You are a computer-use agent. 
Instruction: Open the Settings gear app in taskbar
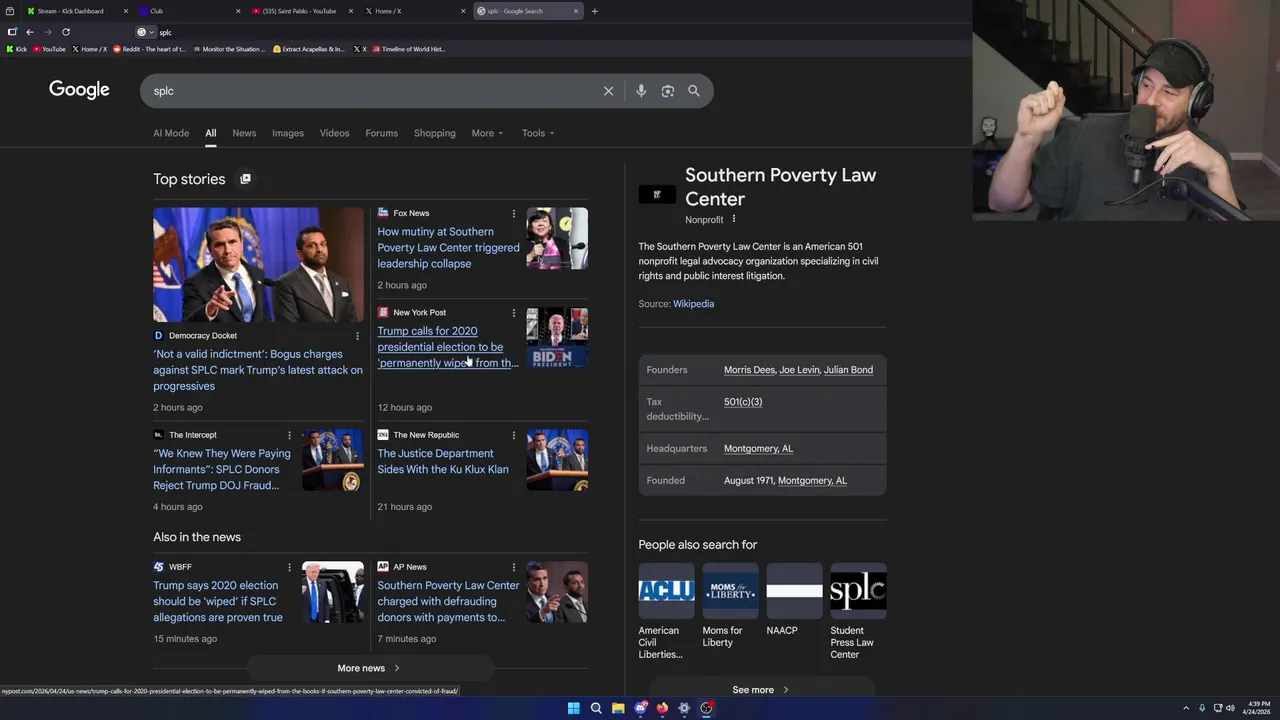click(684, 708)
